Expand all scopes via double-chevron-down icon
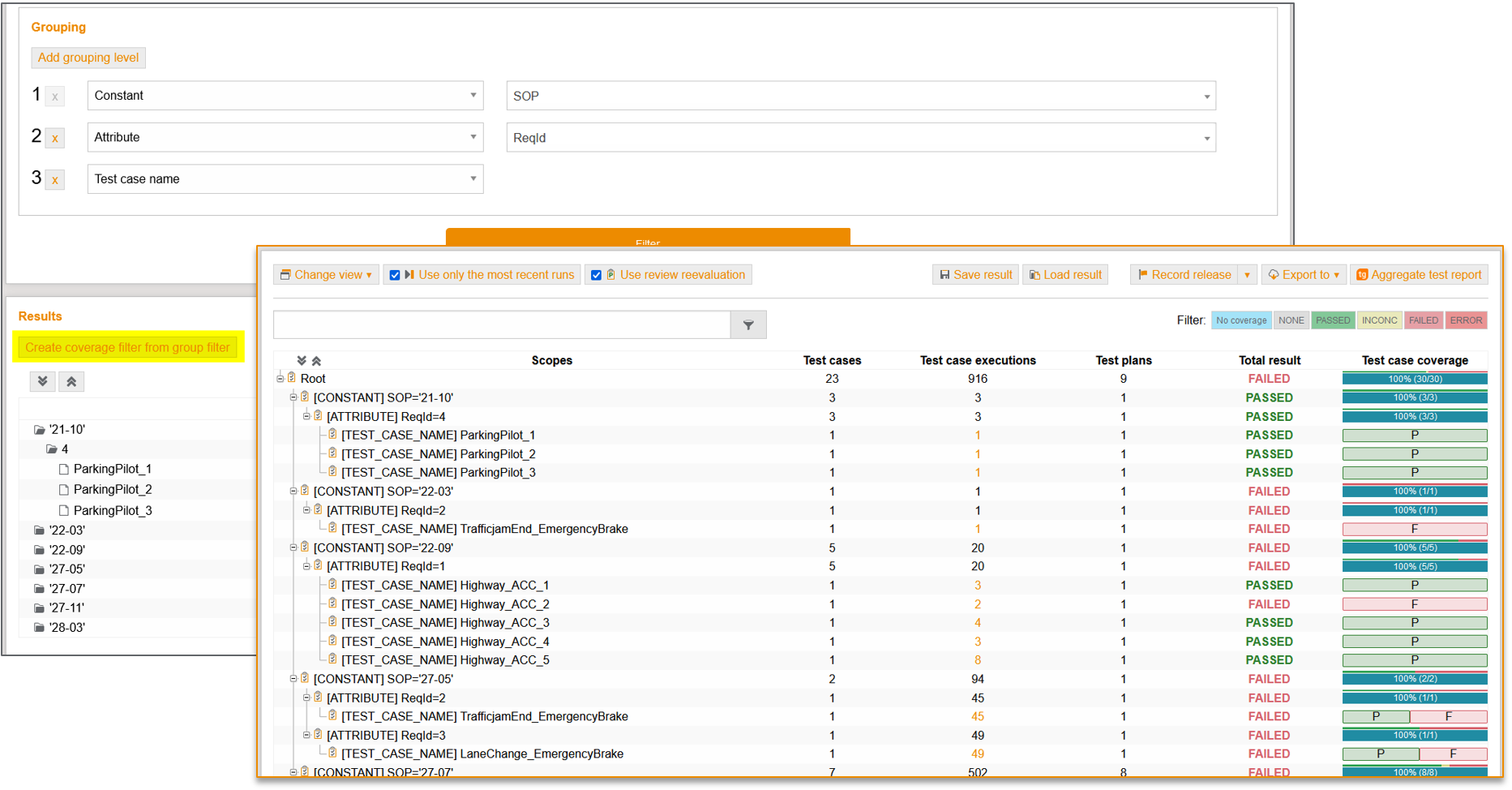 click(302, 359)
